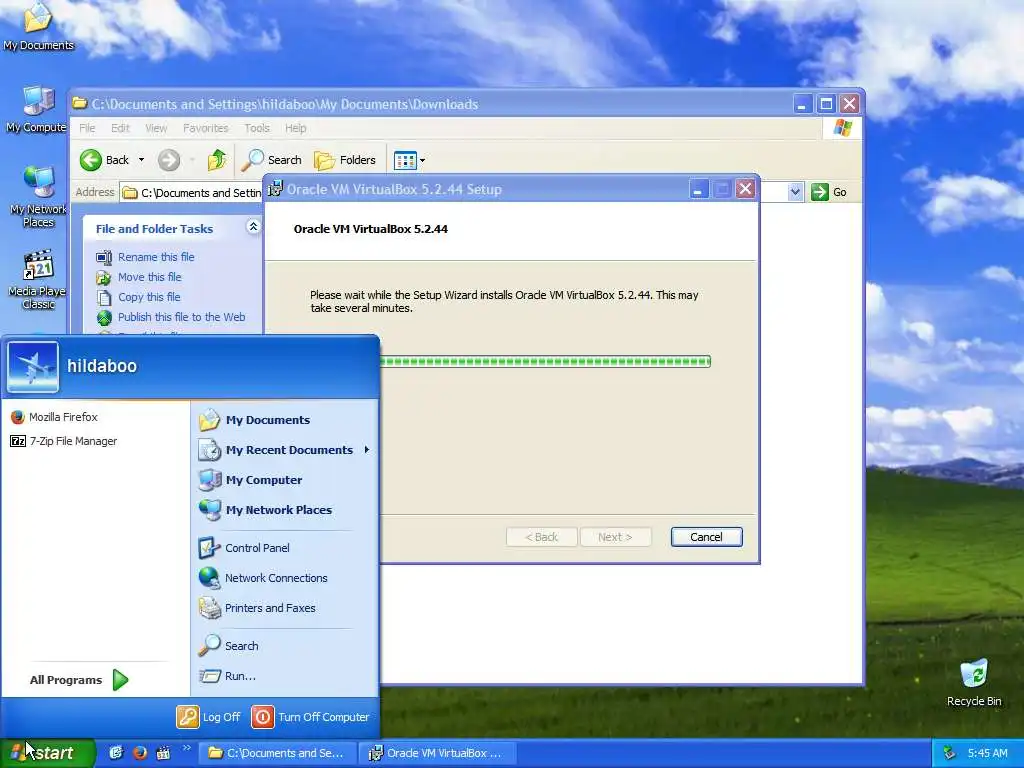Click the hildaboo user picture
The height and width of the screenshot is (768, 1024).
[x=33, y=366]
